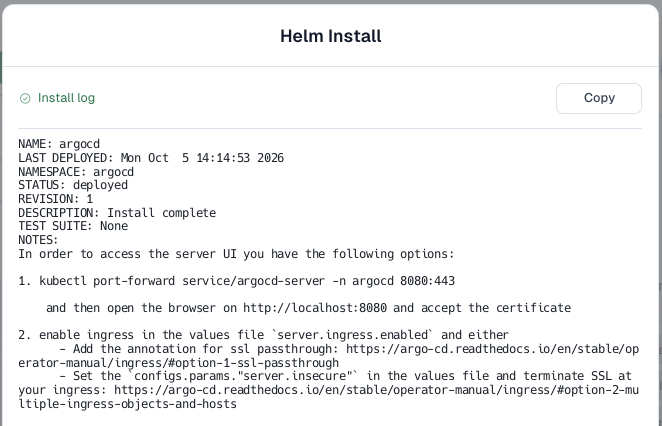Screen dimensions: 662x426
Task: Click the 'your ingress: https://argo-cd.readthedocs.io' line
Action: (328, 390)
